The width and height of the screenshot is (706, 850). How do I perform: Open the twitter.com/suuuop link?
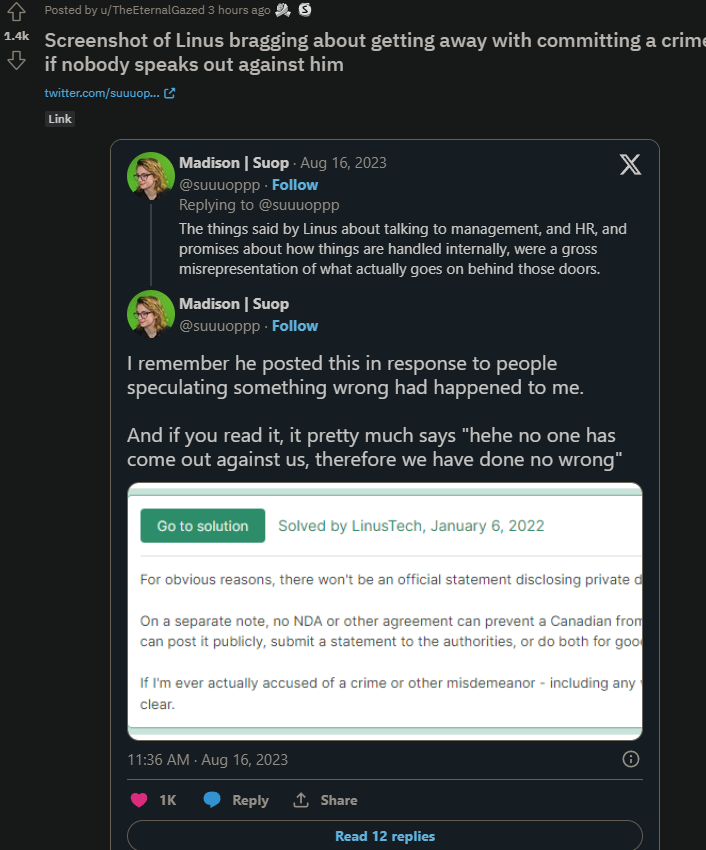pyautogui.click(x=101, y=93)
